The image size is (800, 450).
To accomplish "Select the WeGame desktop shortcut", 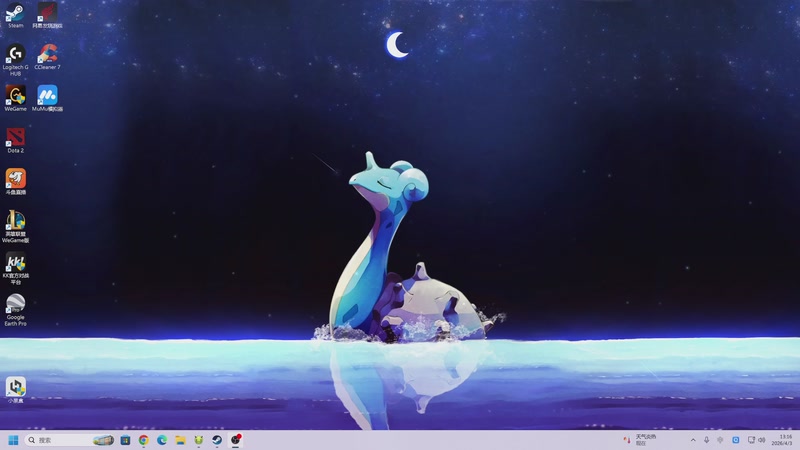I will 15,98.
